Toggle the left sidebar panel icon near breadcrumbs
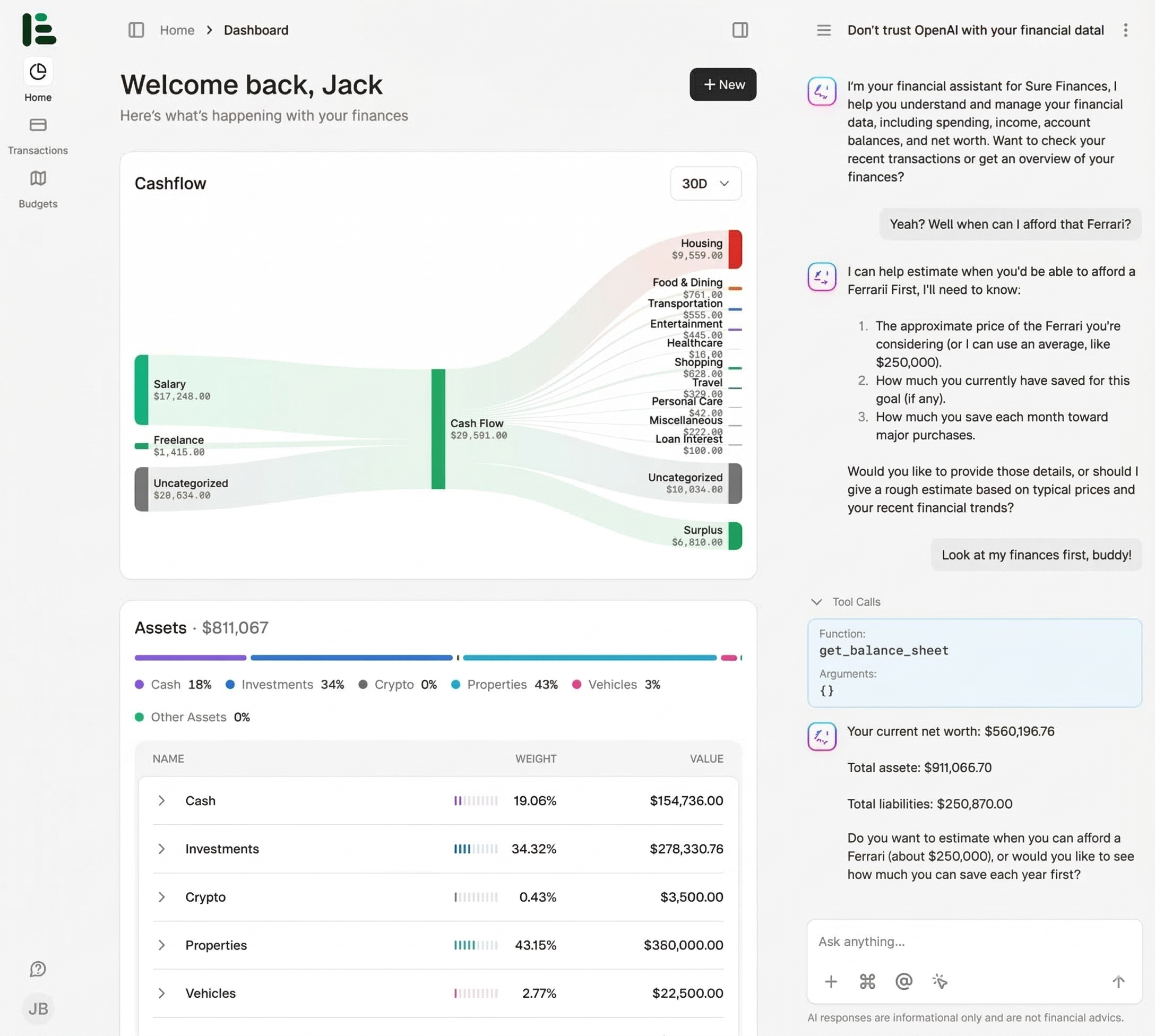This screenshot has width=1155, height=1036. click(x=136, y=30)
